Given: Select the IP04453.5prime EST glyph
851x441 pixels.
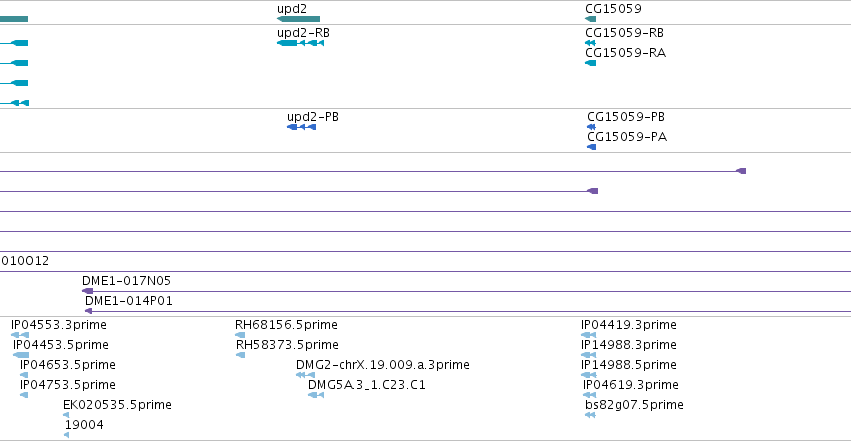Looking at the screenshot, I should point(21,355).
